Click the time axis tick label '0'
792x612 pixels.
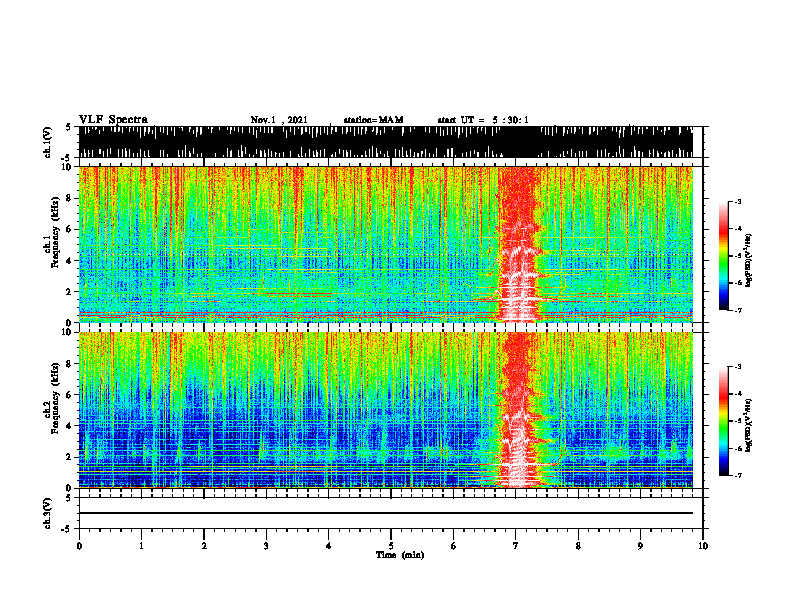click(x=79, y=546)
